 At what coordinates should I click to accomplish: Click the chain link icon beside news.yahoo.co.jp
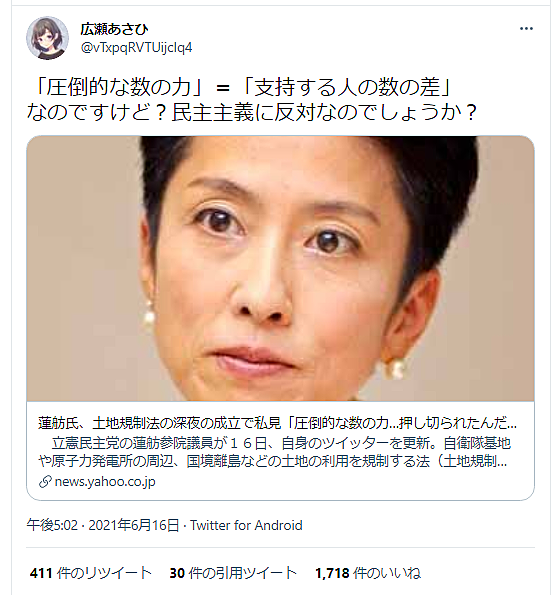pos(45,482)
